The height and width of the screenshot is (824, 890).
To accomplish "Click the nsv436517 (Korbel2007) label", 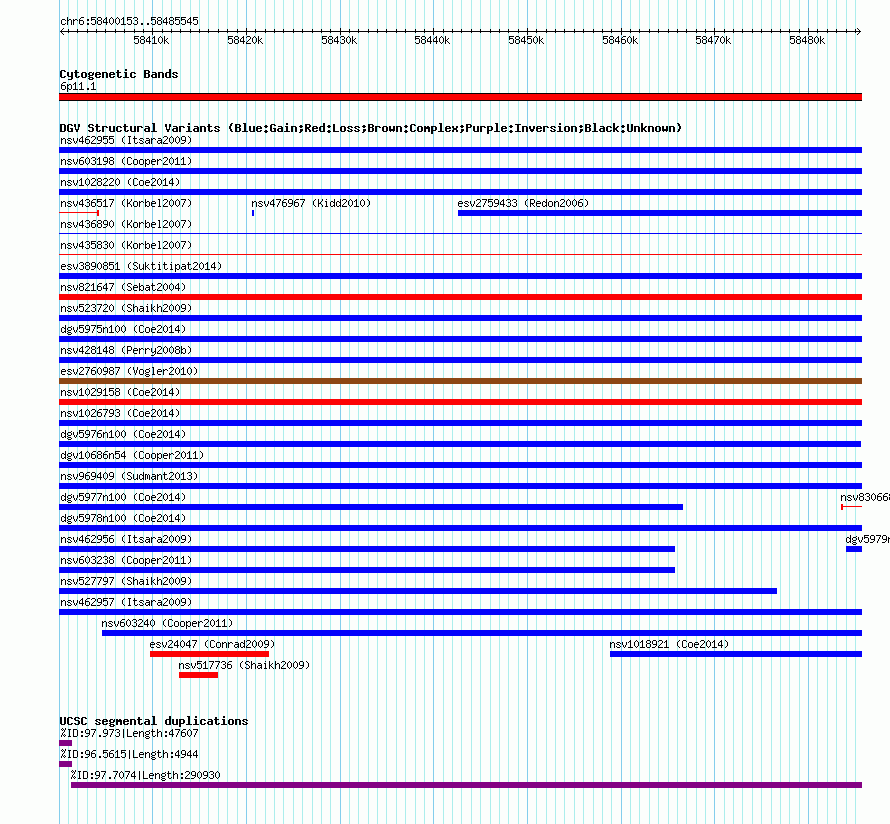I will point(126,203).
